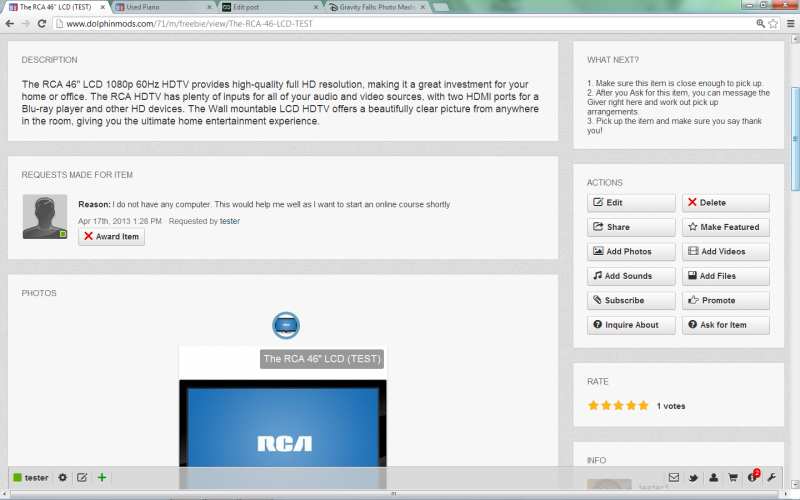This screenshot has height=500, width=800.
Task: Subscribe to this item
Action: [631, 301]
